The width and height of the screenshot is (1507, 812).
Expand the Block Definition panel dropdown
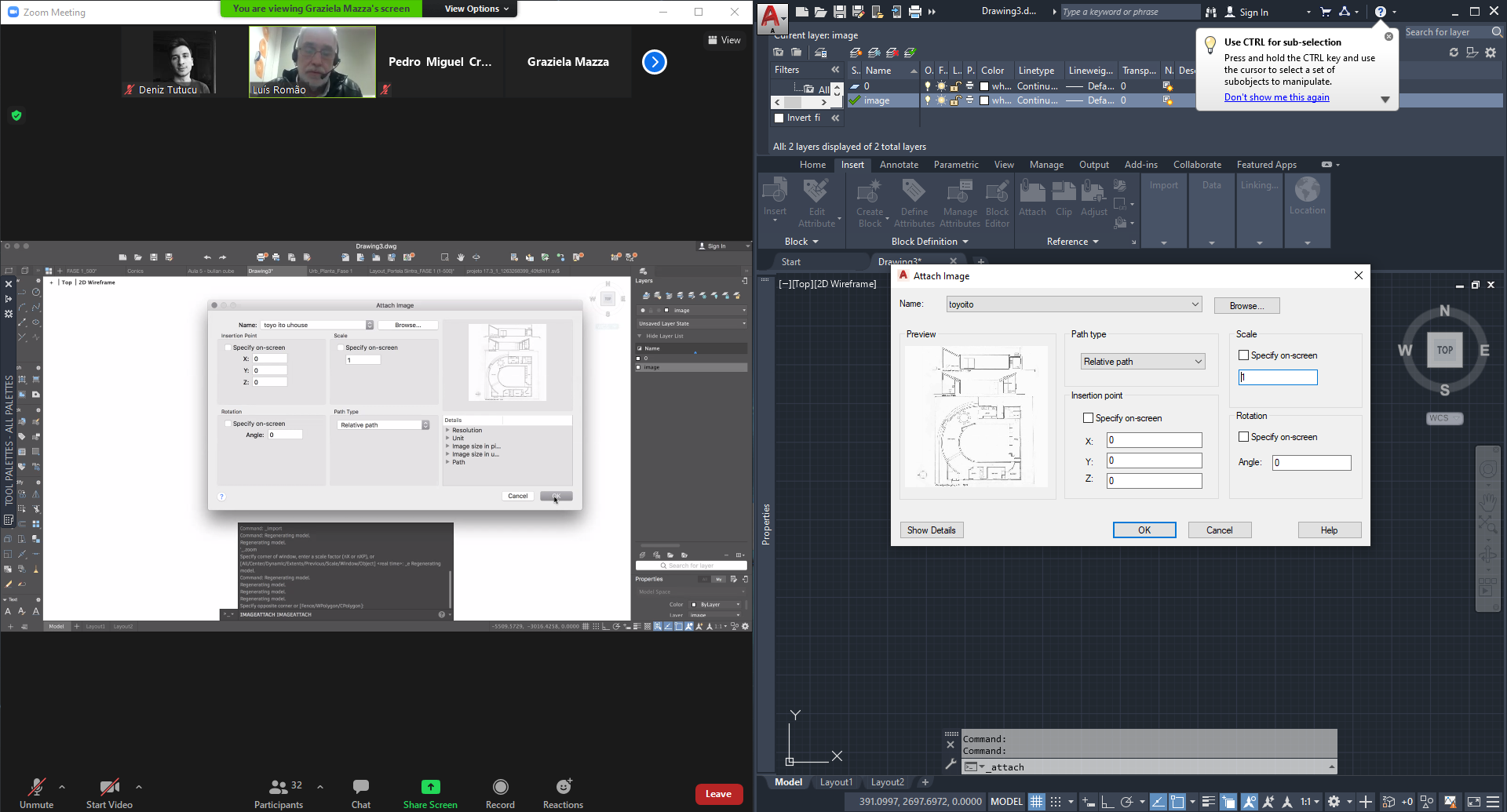pyautogui.click(x=930, y=242)
